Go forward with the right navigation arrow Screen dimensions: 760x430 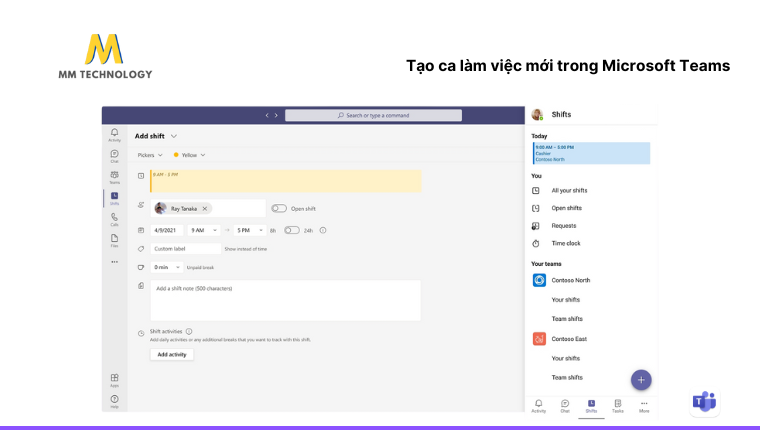276,115
